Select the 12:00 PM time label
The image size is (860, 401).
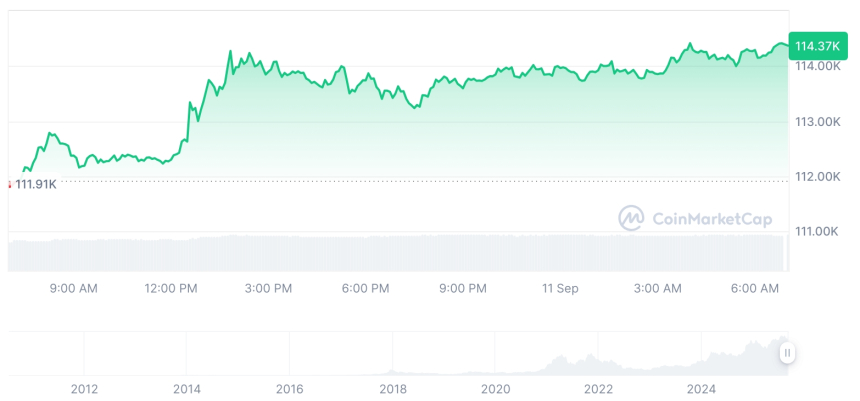[171, 289]
